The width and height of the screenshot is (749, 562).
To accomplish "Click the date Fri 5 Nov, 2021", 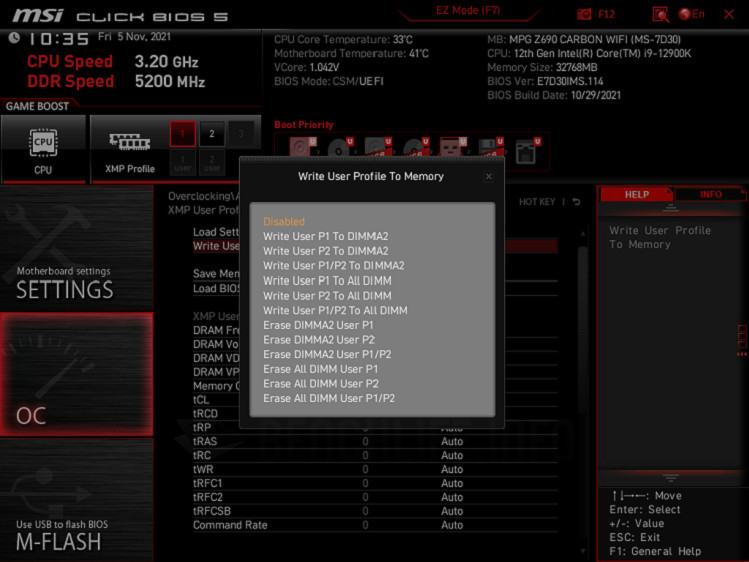I will [x=134, y=37].
